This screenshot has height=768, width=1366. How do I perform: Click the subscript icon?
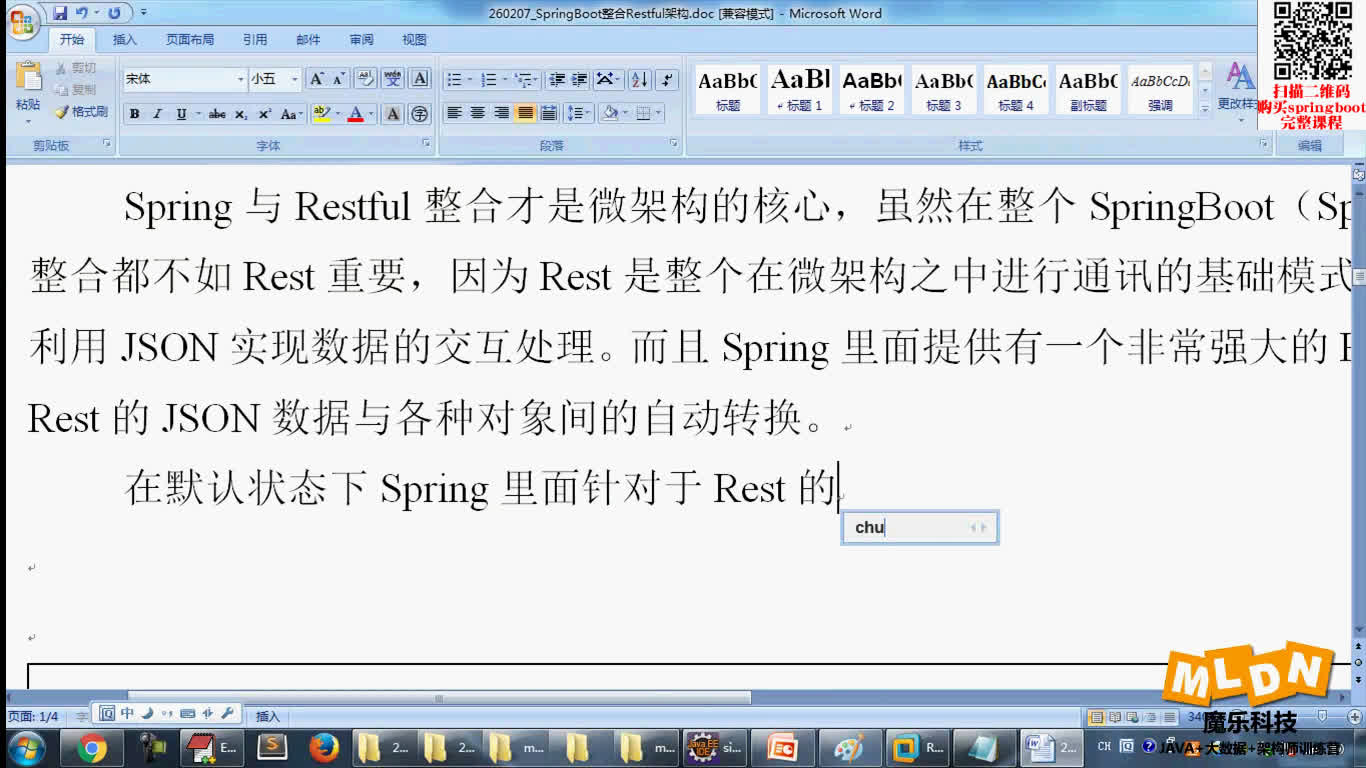[x=240, y=113]
